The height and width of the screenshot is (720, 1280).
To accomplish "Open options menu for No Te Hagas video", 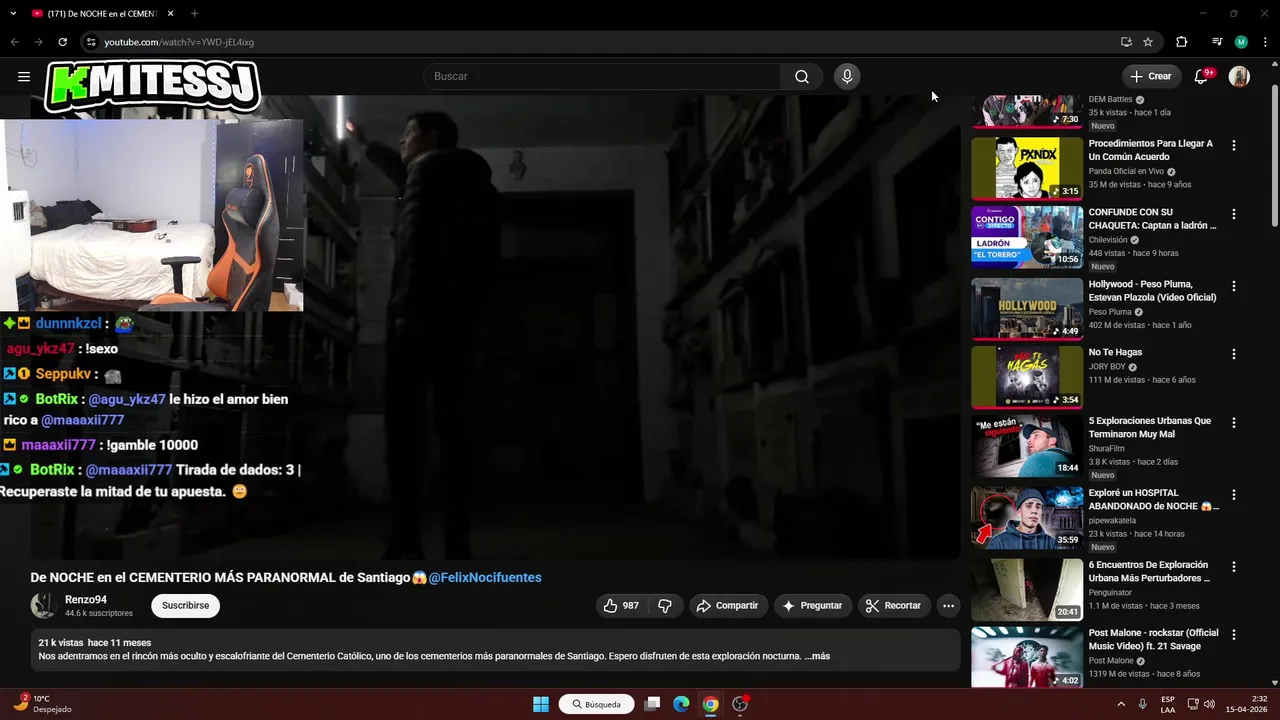I will 1233,354.
